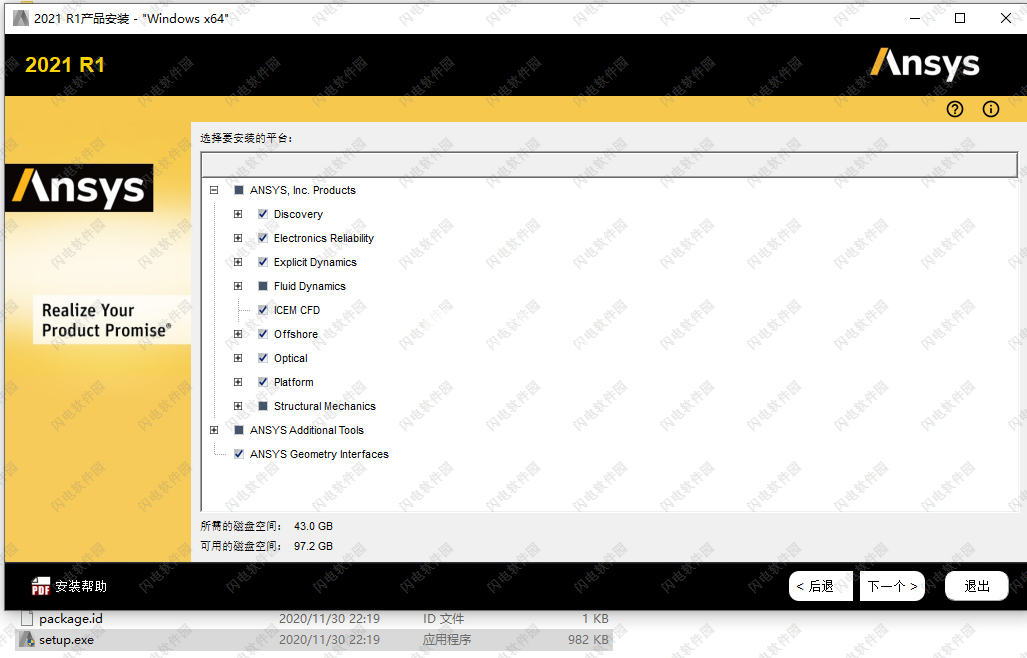Expand the Explicit Dynamics node

pyautogui.click(x=238, y=262)
